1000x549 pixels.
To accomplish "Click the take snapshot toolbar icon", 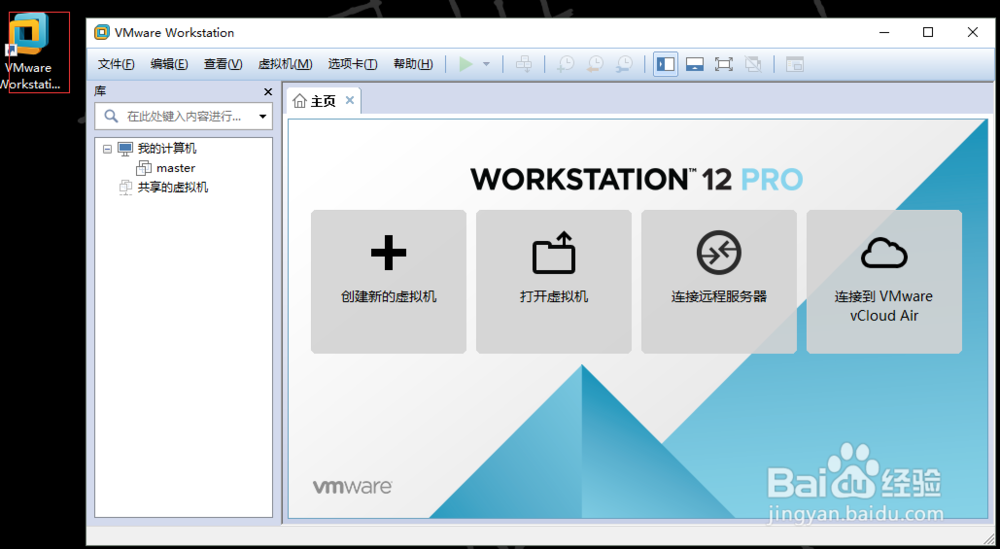I will pyautogui.click(x=565, y=64).
